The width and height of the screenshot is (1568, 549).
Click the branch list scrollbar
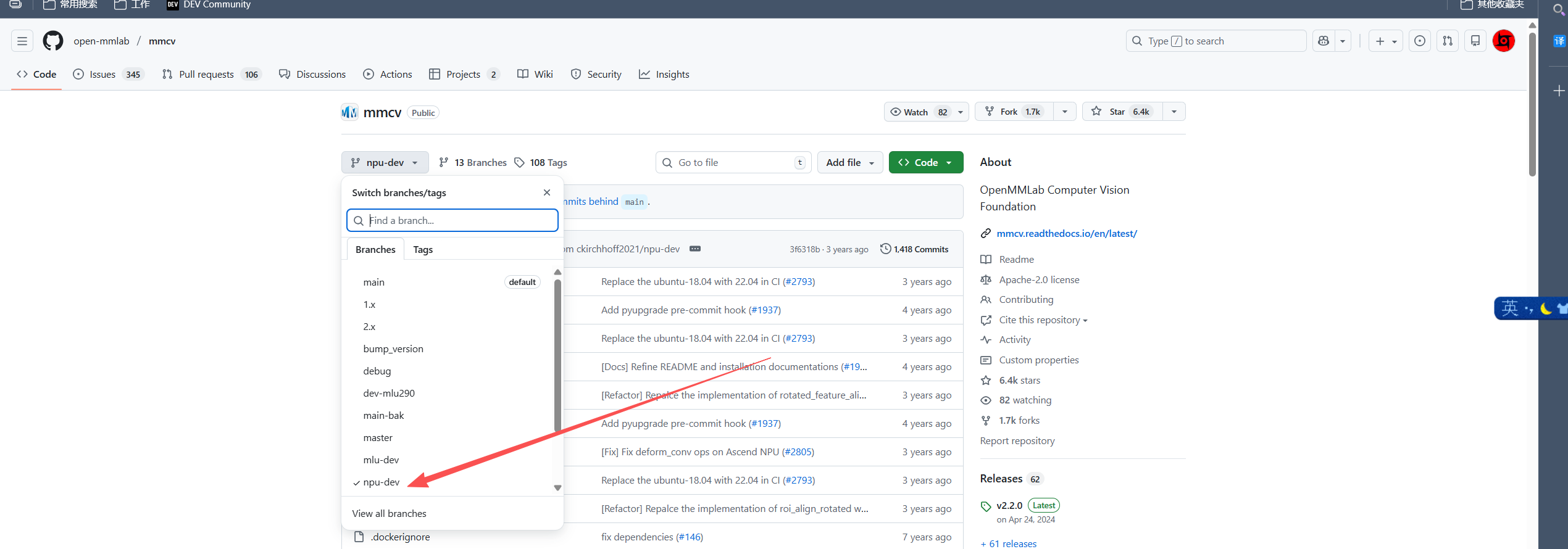coord(557,355)
